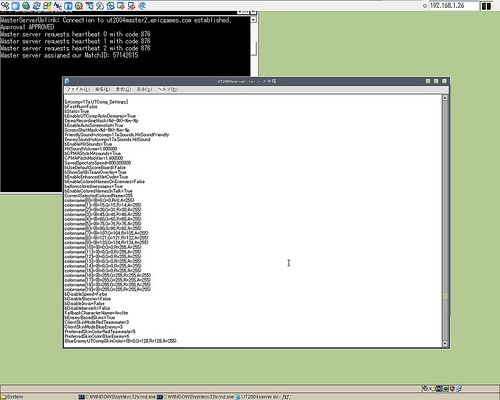The image size is (500, 400).
Task: Click the HitSoundVolume=1.000000 line
Action: point(91,148)
